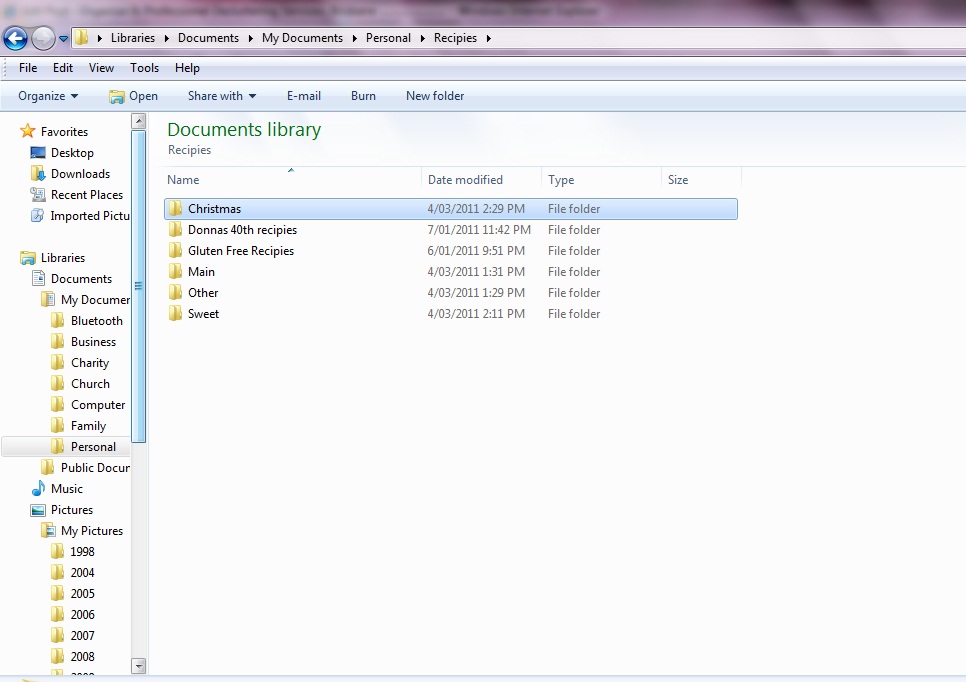Click the Burn button in toolbar
Image resolution: width=966 pixels, height=682 pixels.
coord(363,96)
